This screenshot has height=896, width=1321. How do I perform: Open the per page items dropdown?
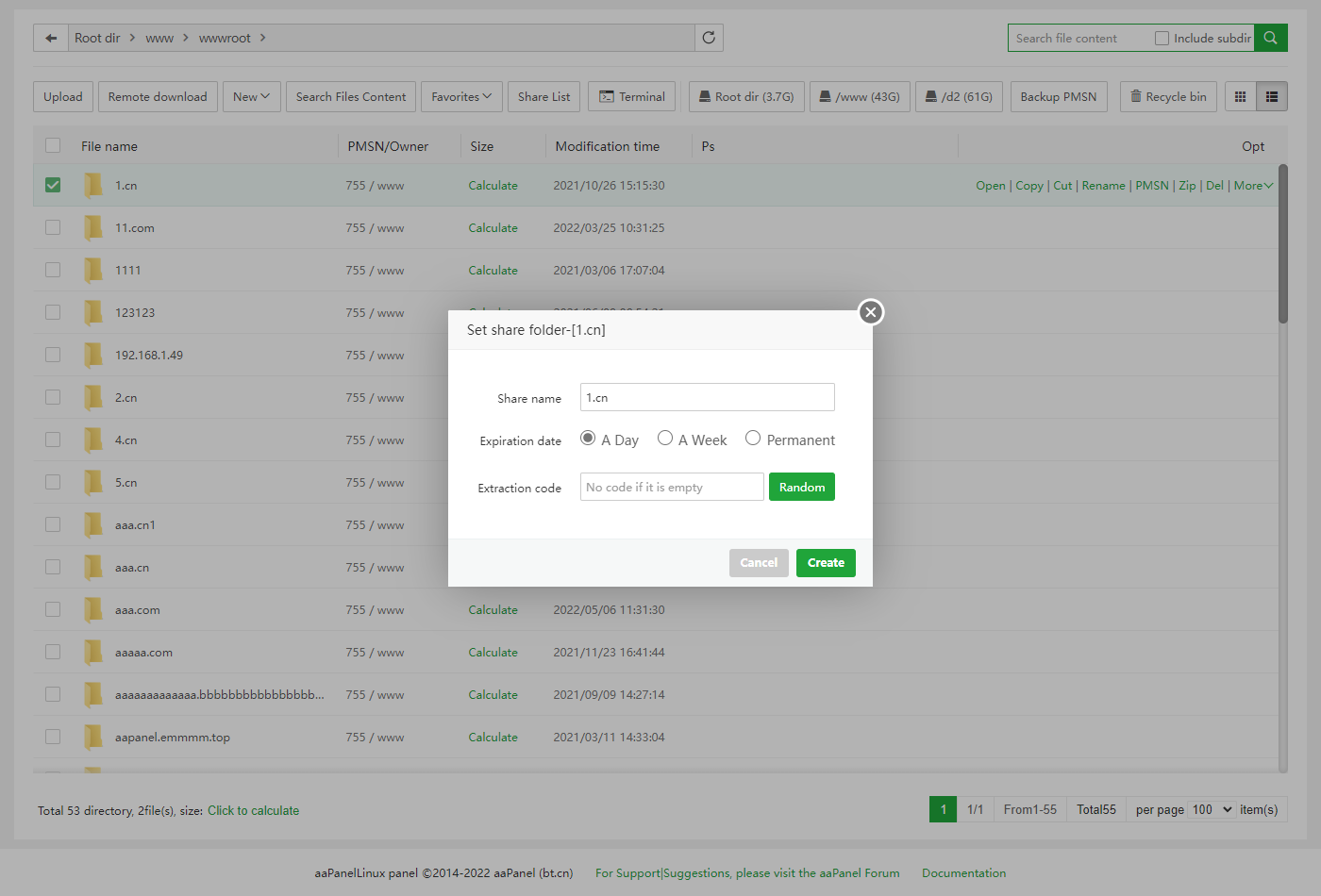pyautogui.click(x=1212, y=809)
